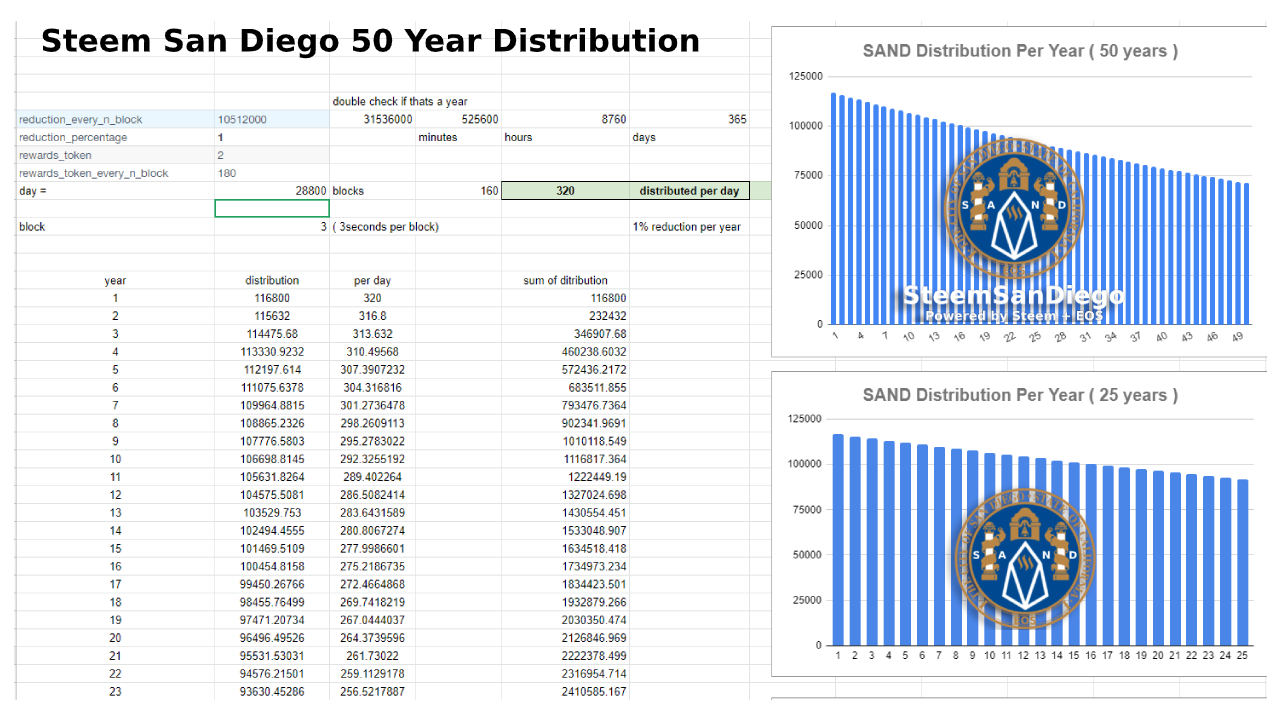Screen dimensions: 1280x720
Task: Select the green highlighted 320 cell
Action: tap(565, 191)
